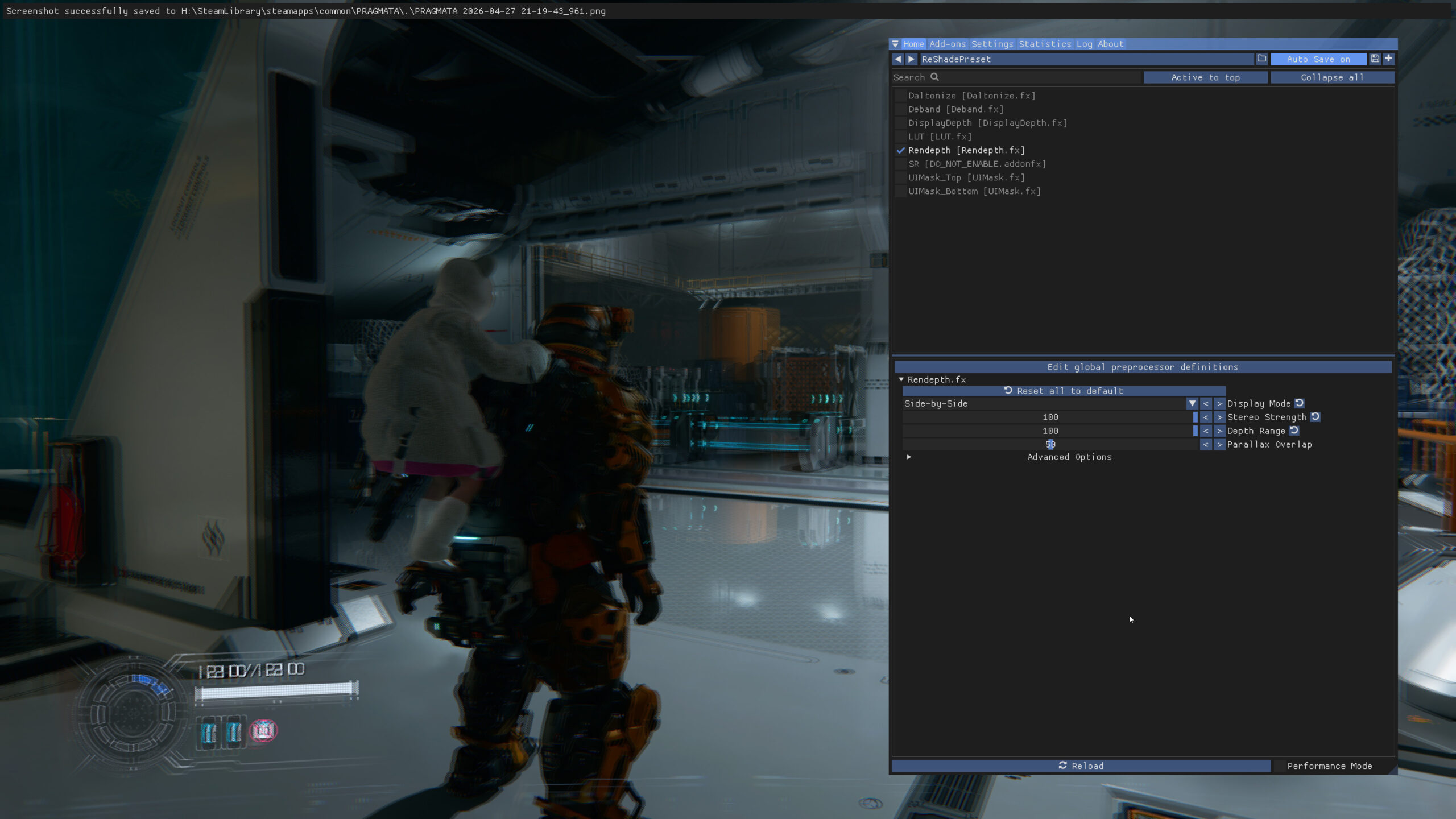The width and height of the screenshot is (1456, 819).
Task: Click the Reload button
Action: point(1081,766)
